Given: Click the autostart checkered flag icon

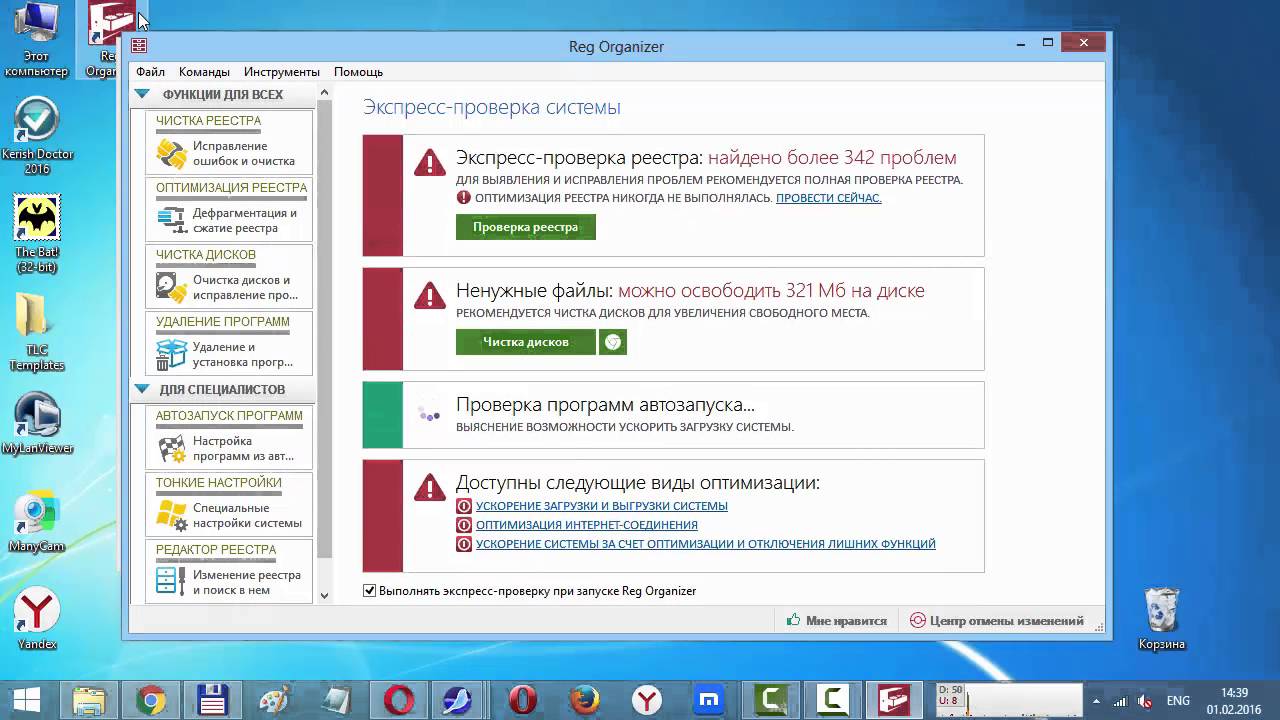Looking at the screenshot, I should coord(172,448).
